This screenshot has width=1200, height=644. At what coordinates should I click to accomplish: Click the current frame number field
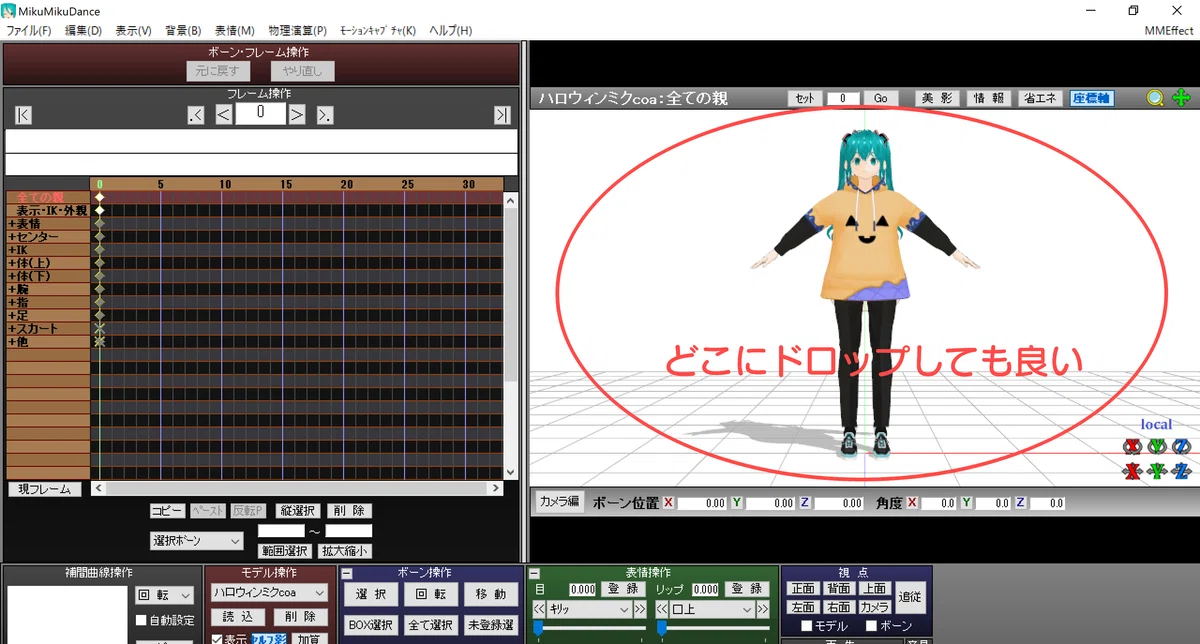click(x=260, y=113)
